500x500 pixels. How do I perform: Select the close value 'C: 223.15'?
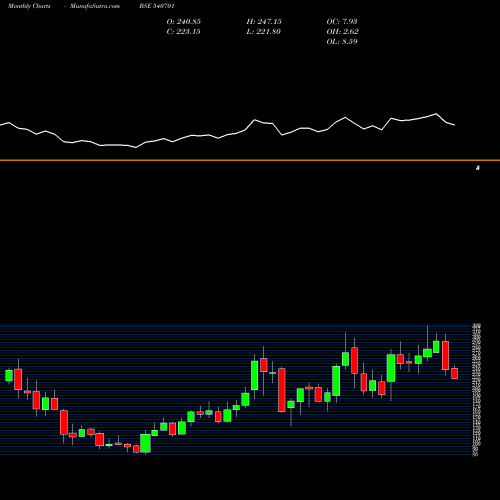click(x=184, y=32)
